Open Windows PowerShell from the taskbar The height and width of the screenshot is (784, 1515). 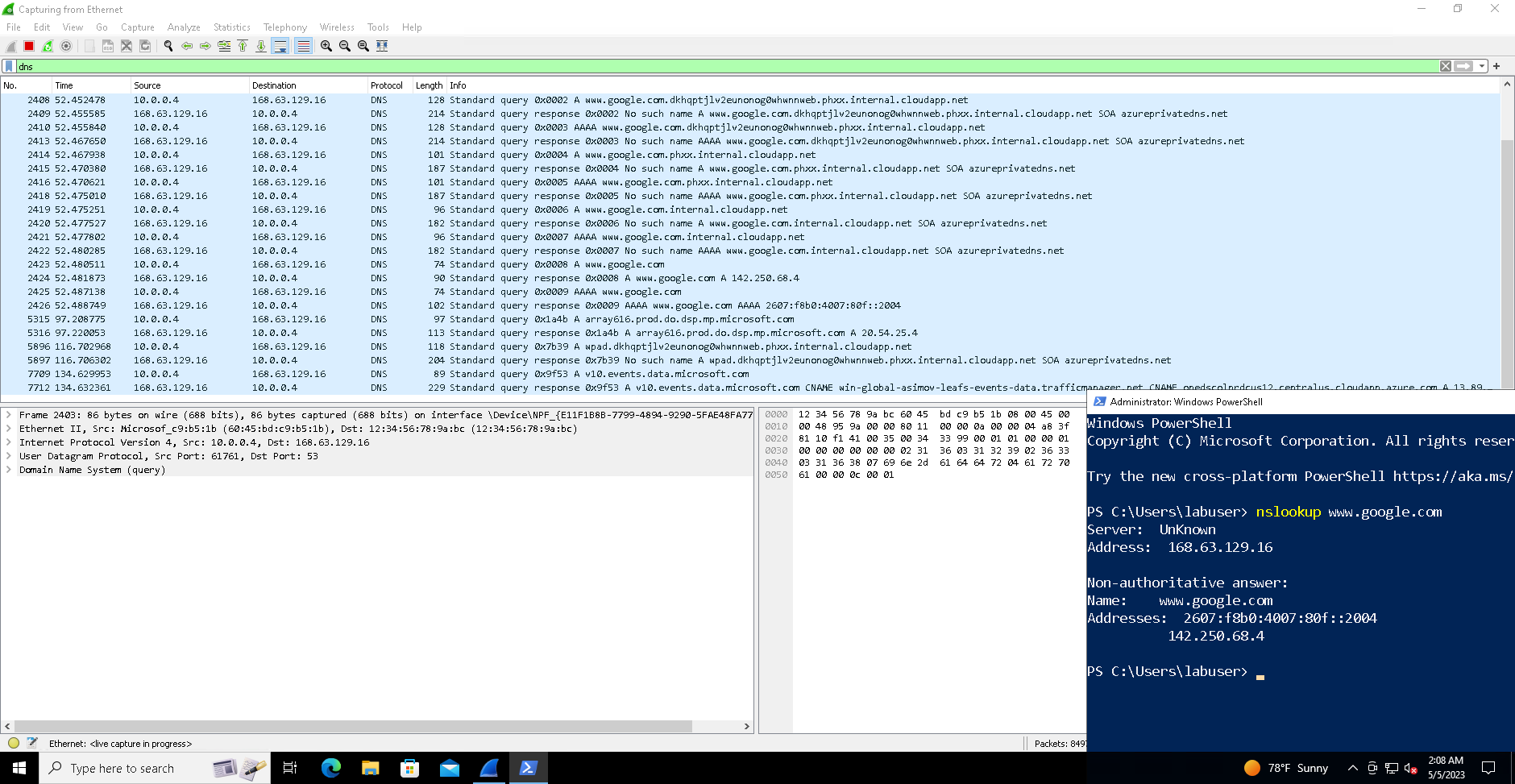click(529, 768)
